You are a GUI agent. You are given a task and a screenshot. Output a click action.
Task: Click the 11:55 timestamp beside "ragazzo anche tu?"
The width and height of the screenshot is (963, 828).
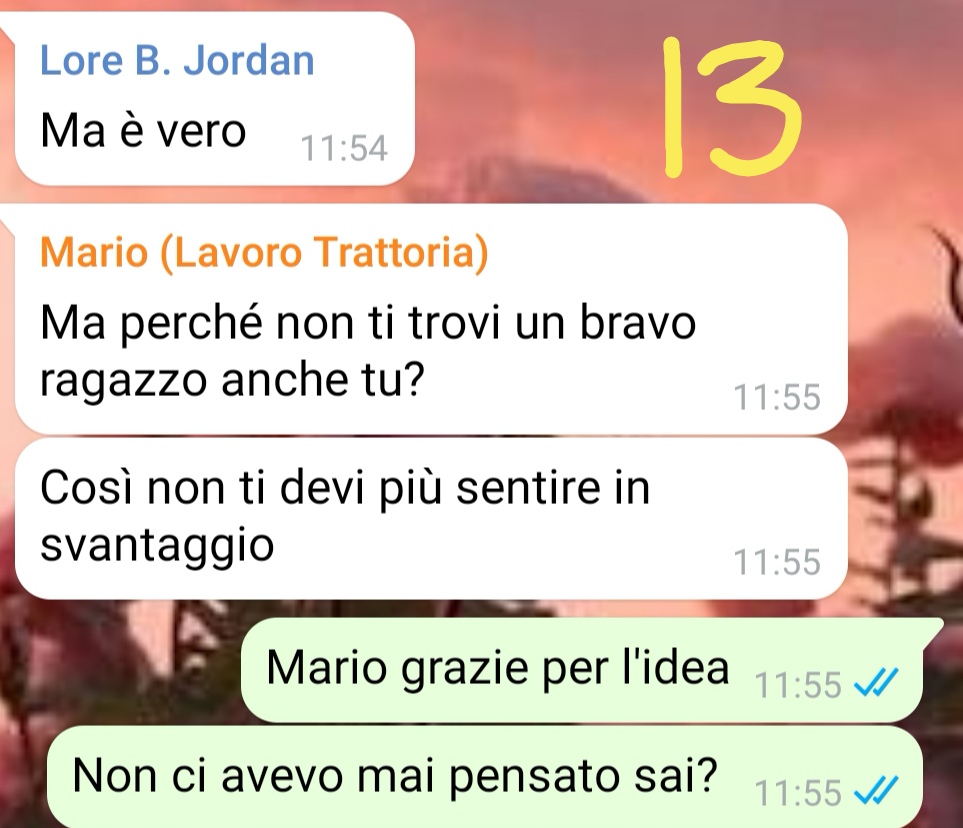pyautogui.click(x=777, y=397)
